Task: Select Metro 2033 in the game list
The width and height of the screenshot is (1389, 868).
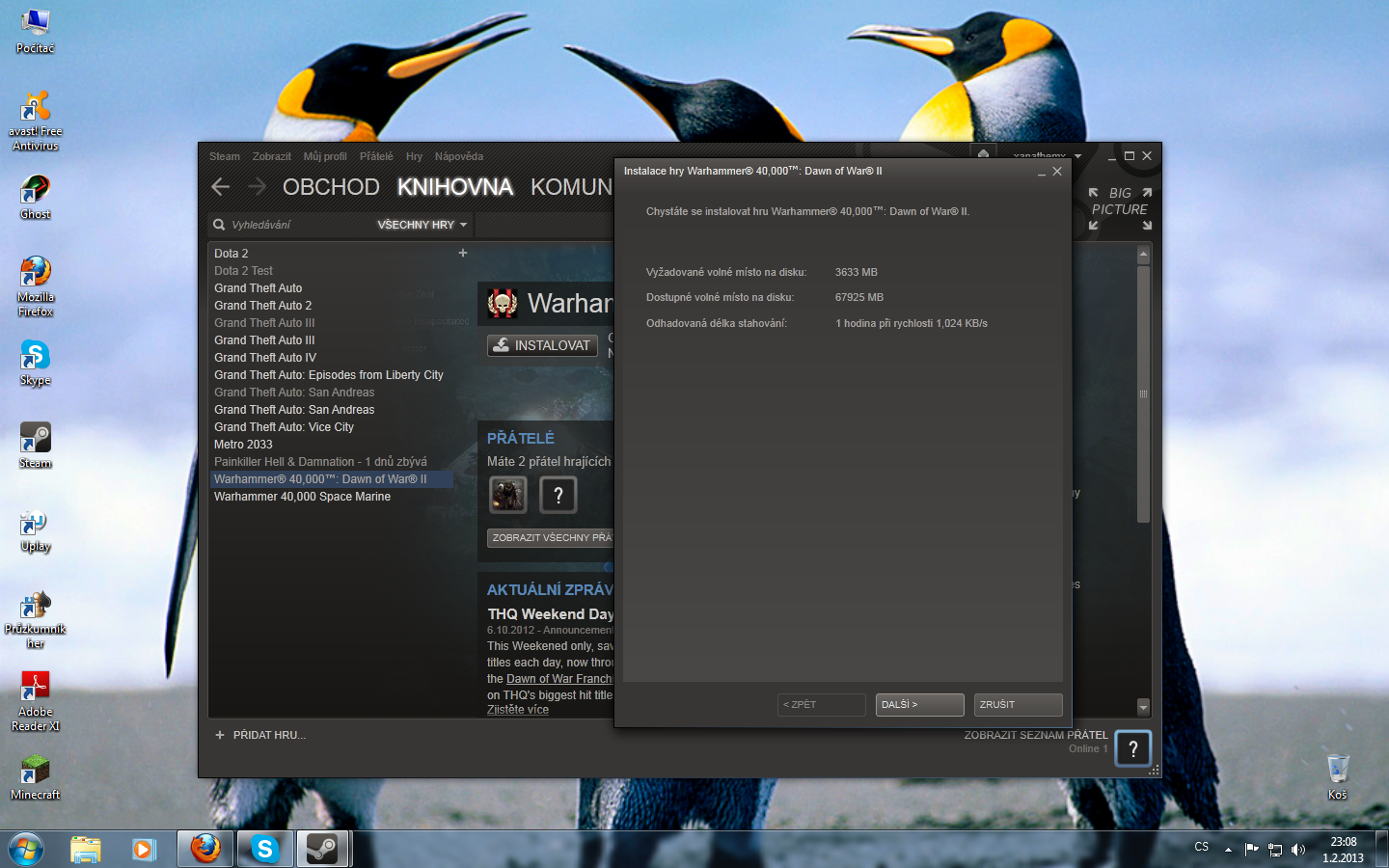Action: click(243, 445)
